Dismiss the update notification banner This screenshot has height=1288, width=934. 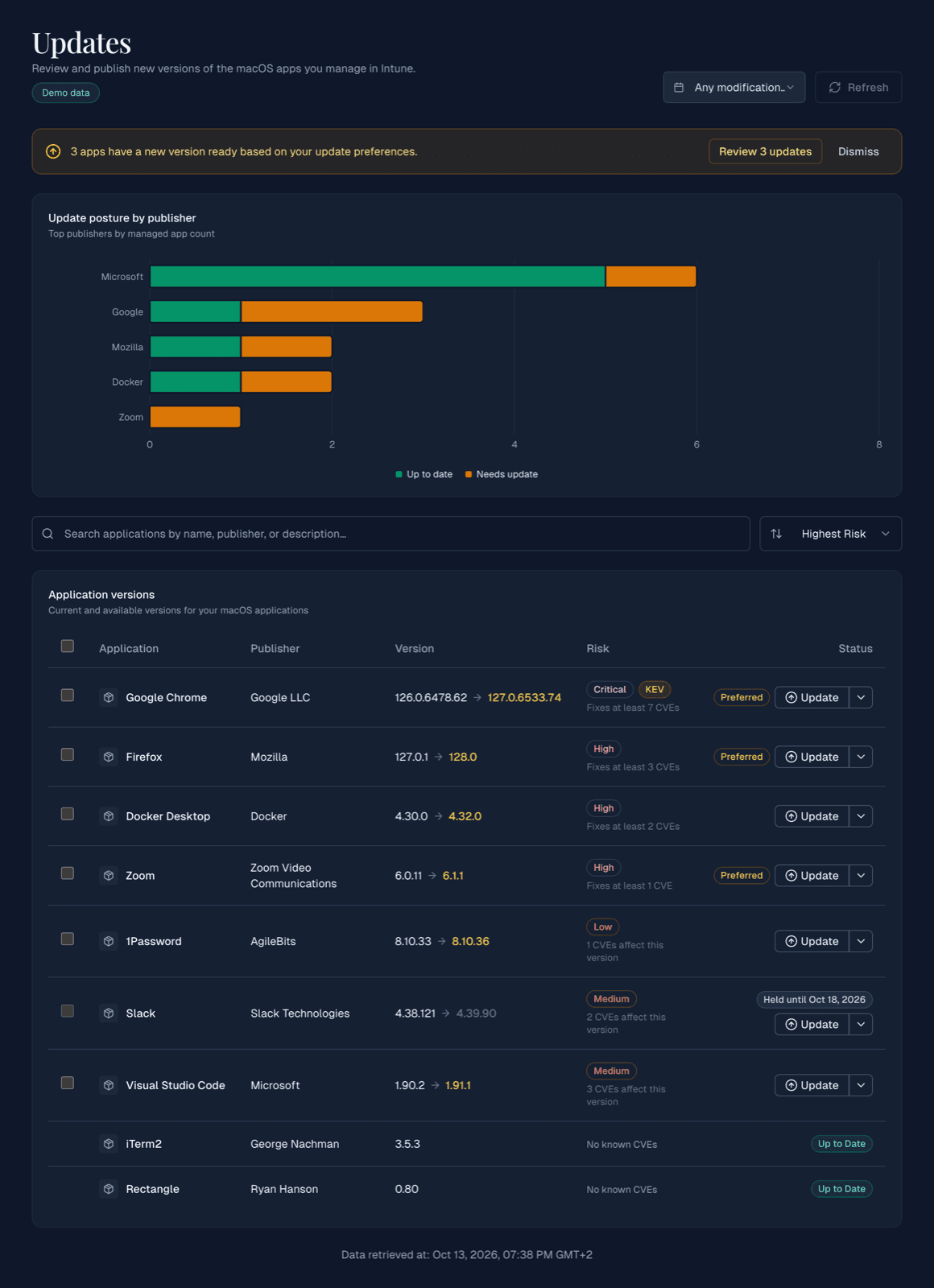coord(858,151)
